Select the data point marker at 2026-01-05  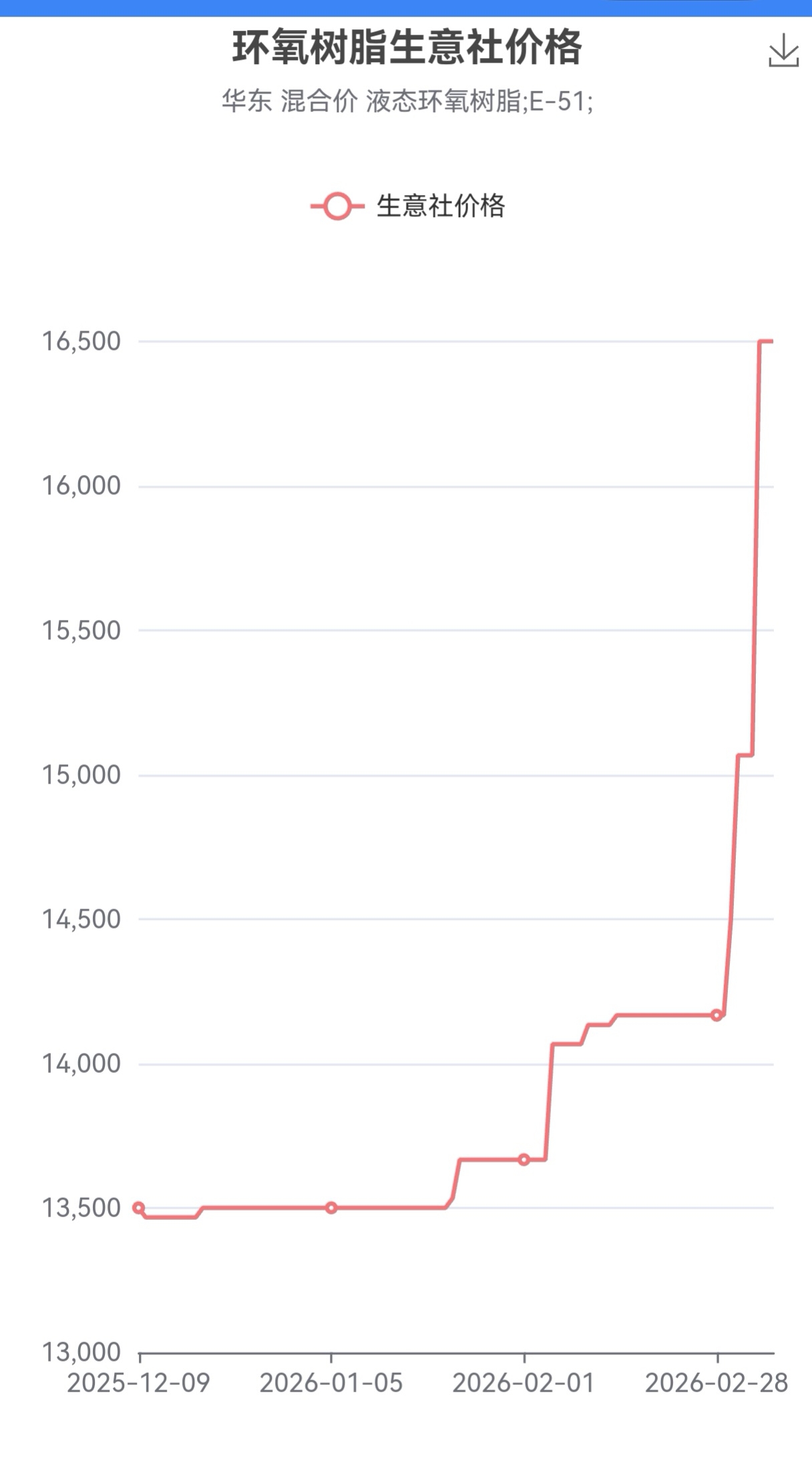tap(331, 1207)
